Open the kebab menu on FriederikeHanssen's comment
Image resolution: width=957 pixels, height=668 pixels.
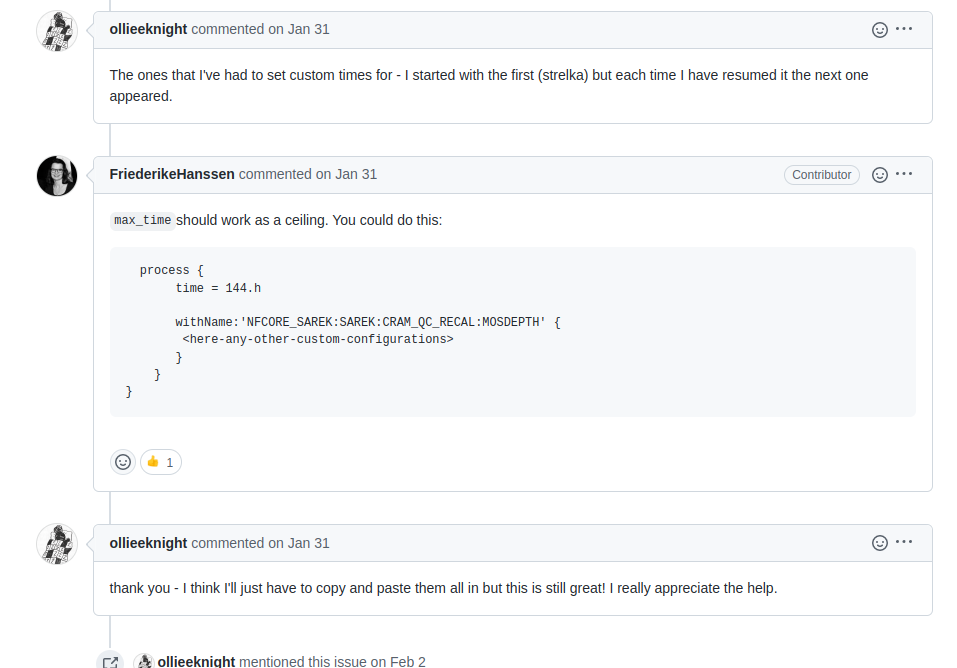[x=904, y=174]
